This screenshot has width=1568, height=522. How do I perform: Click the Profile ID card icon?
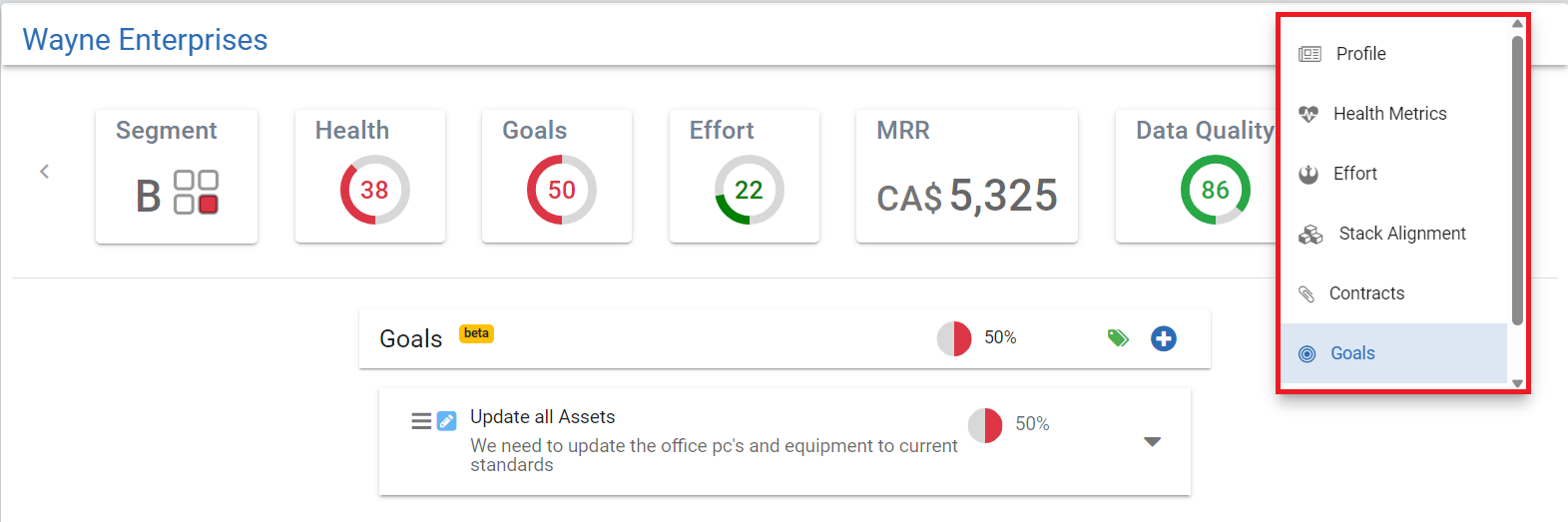point(1309,54)
